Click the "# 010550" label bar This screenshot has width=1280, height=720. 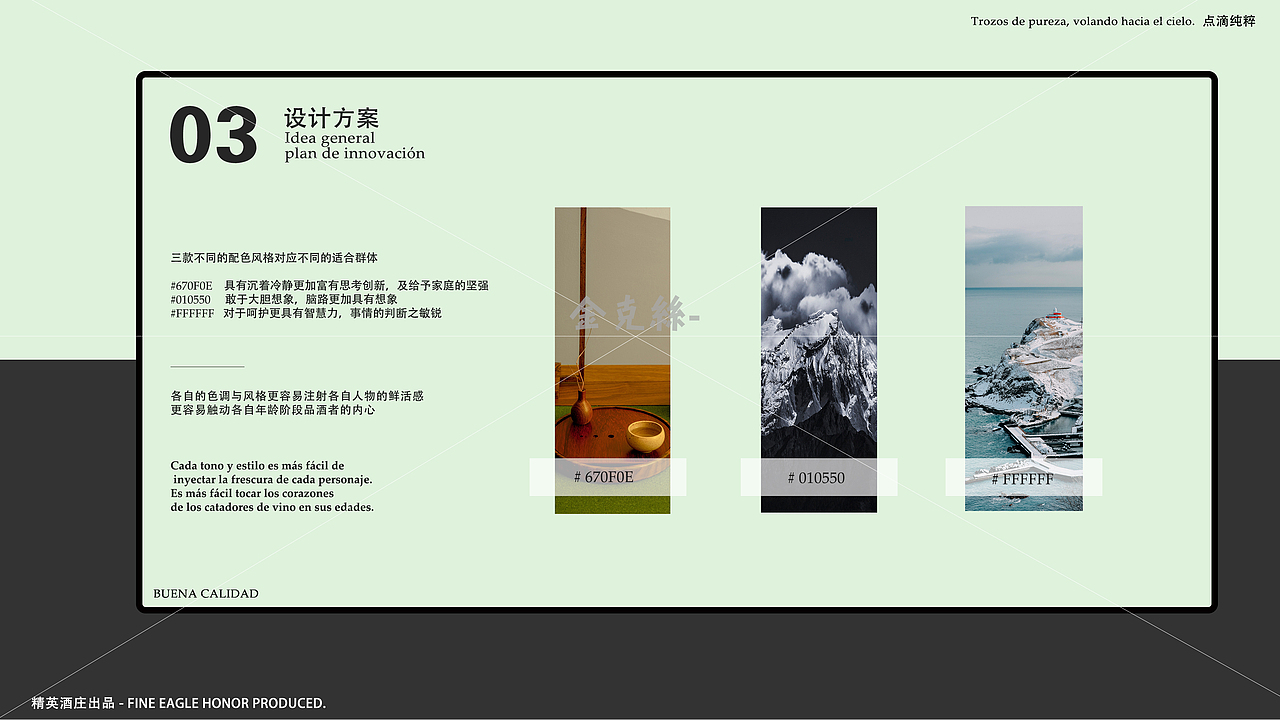[818, 478]
